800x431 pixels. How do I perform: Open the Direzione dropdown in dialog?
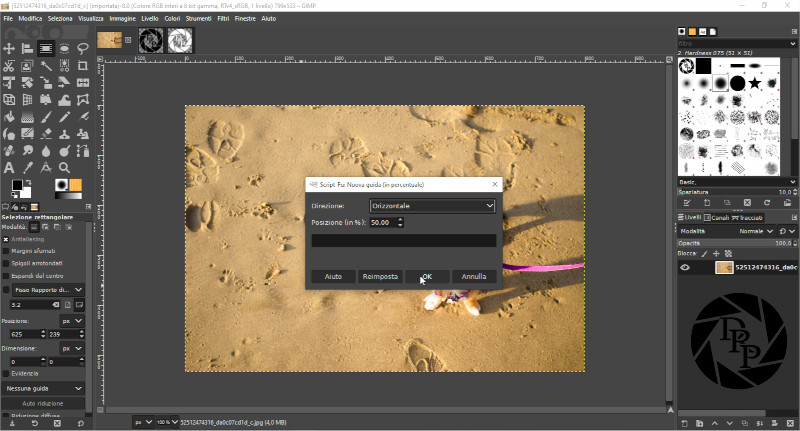[x=432, y=206]
